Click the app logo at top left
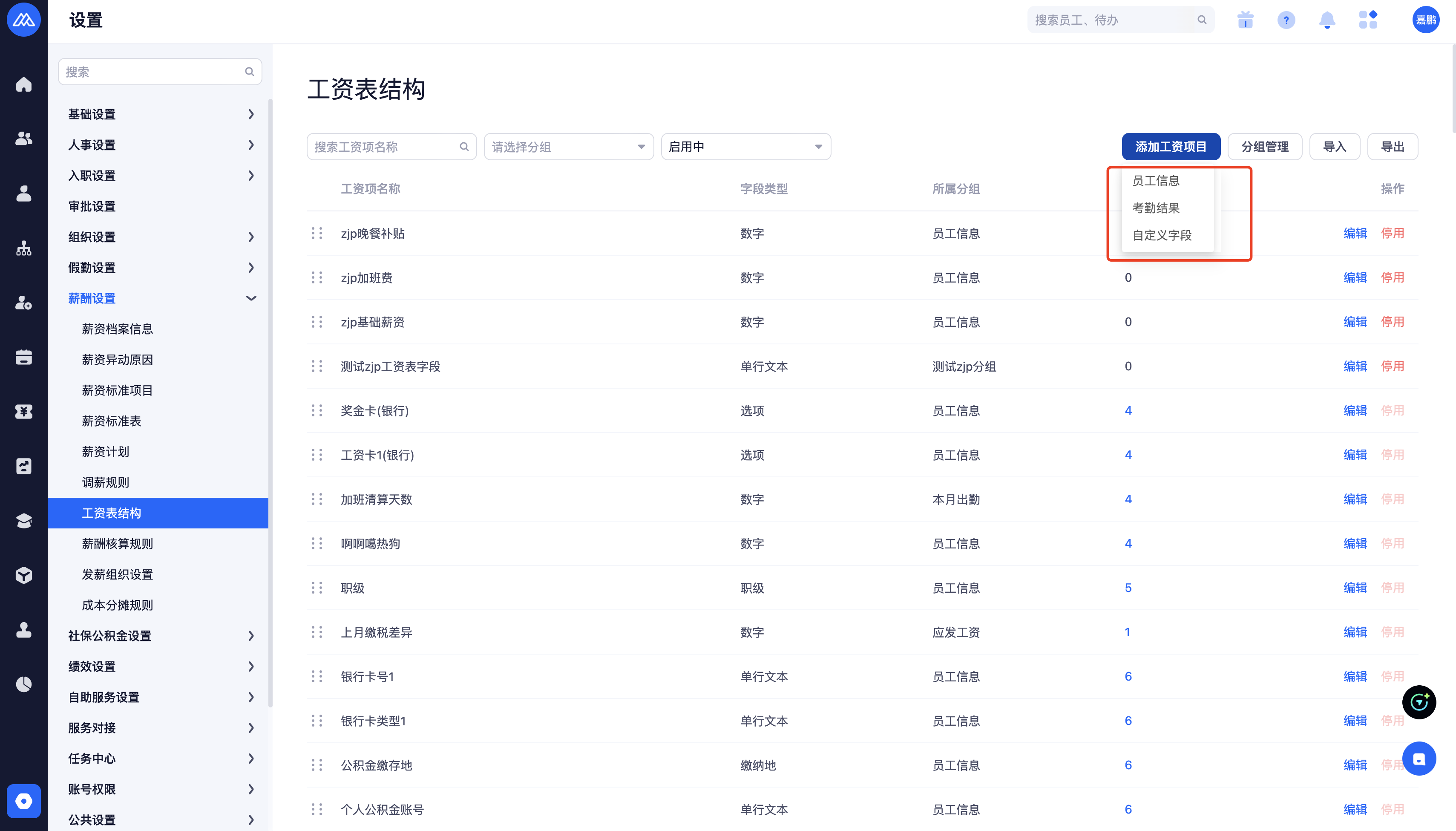Screen dimensions: 1456x831 [x=23, y=20]
